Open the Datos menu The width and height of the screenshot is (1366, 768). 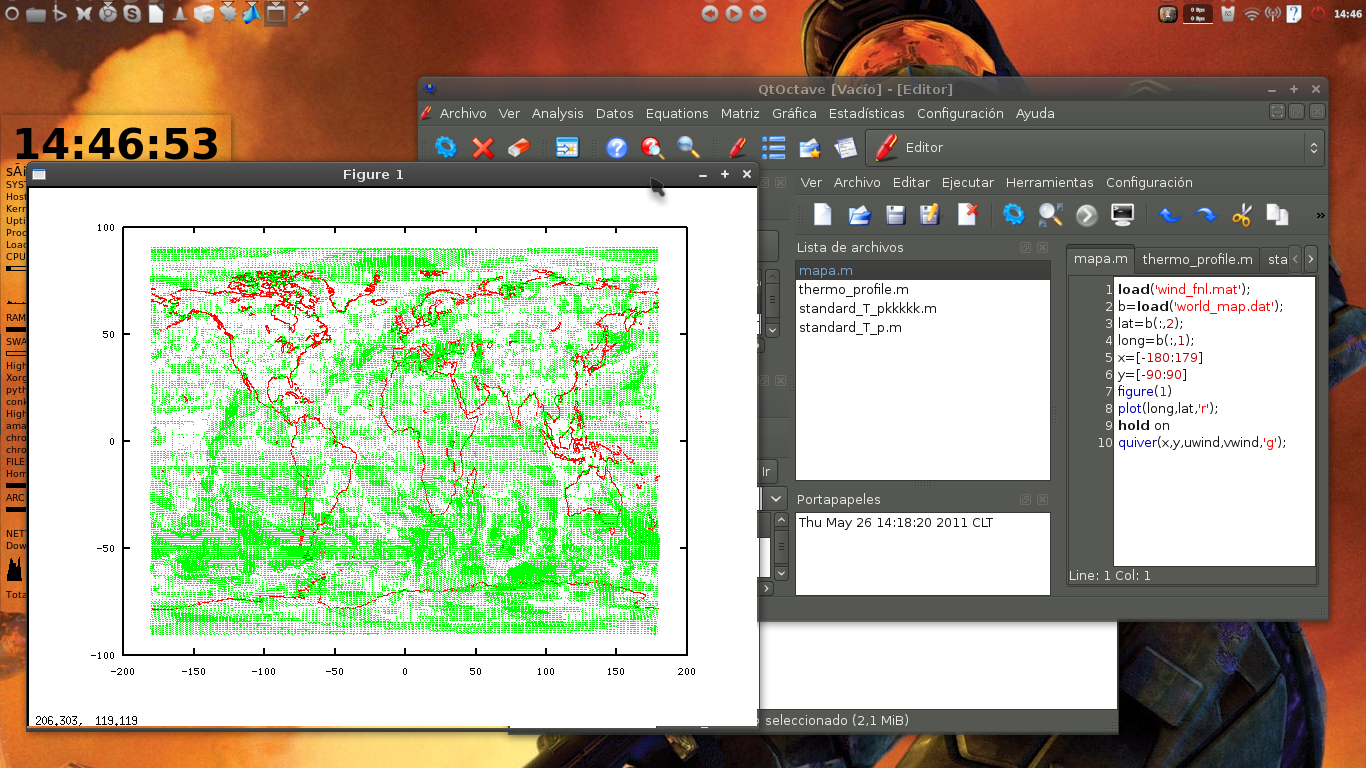click(x=615, y=113)
